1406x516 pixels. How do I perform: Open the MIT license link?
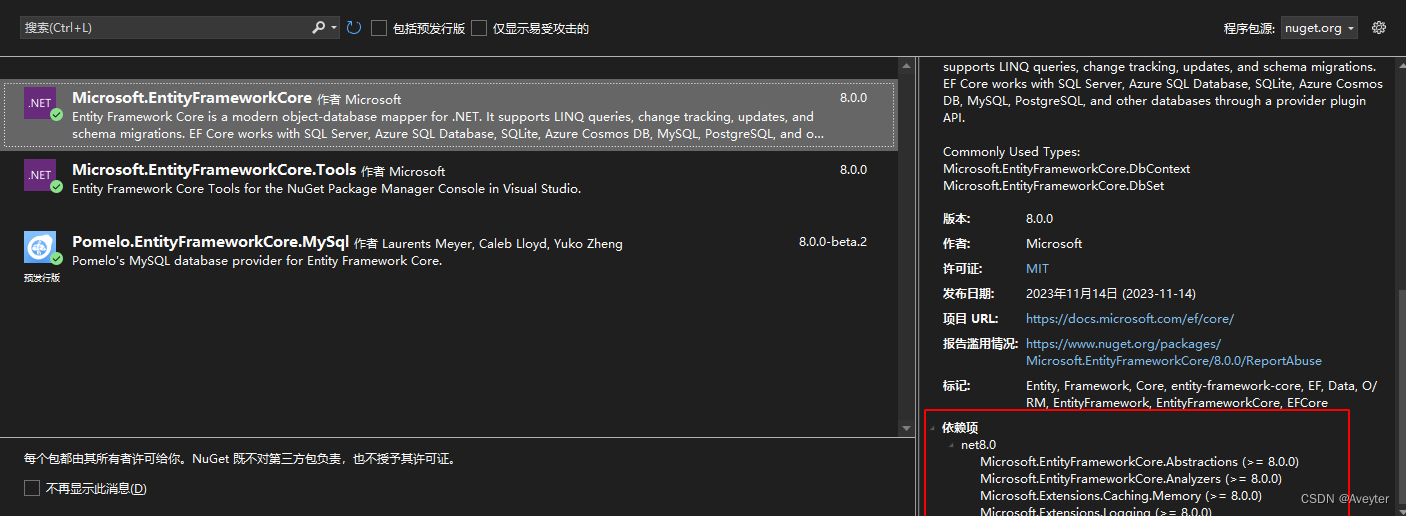1037,269
